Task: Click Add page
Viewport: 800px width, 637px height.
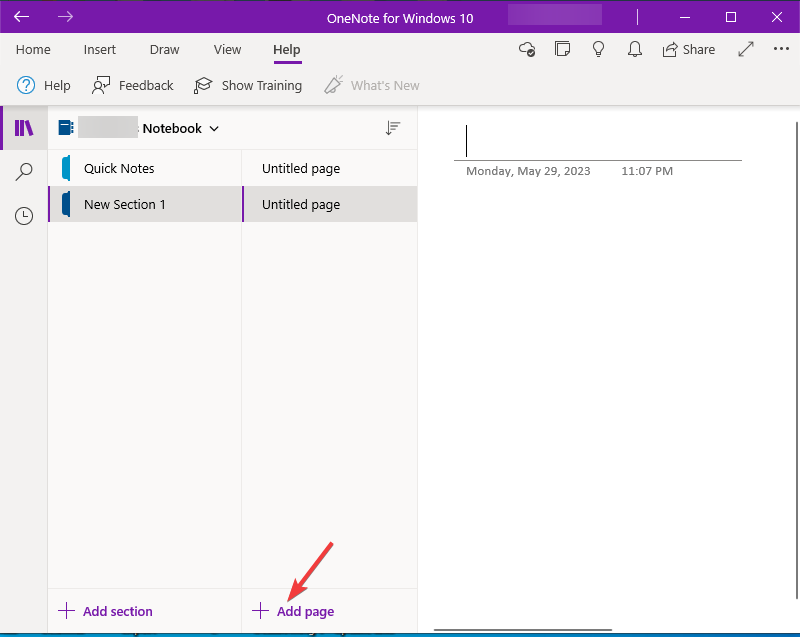Action: pyautogui.click(x=293, y=611)
